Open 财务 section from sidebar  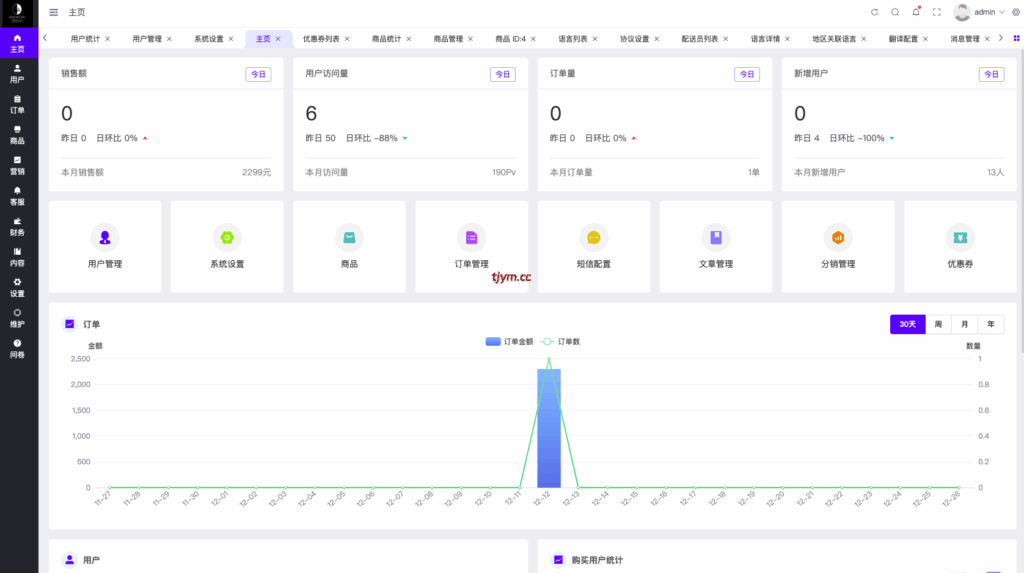(x=17, y=226)
